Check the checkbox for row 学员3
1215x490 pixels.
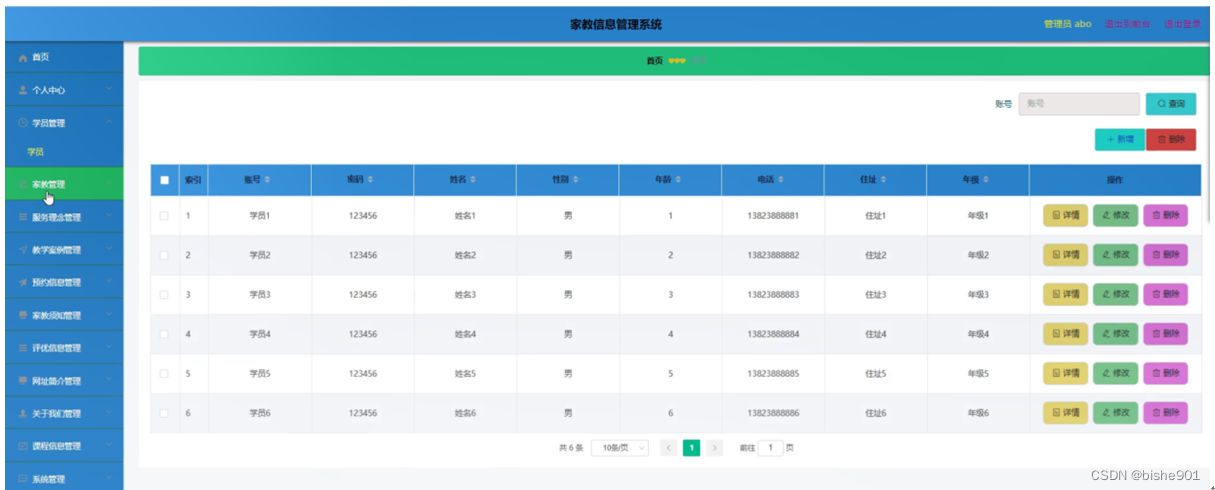[x=165, y=295]
